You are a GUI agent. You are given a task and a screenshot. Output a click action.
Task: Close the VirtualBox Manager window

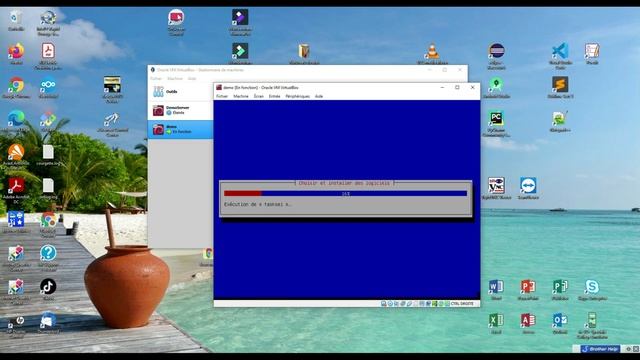pos(460,70)
